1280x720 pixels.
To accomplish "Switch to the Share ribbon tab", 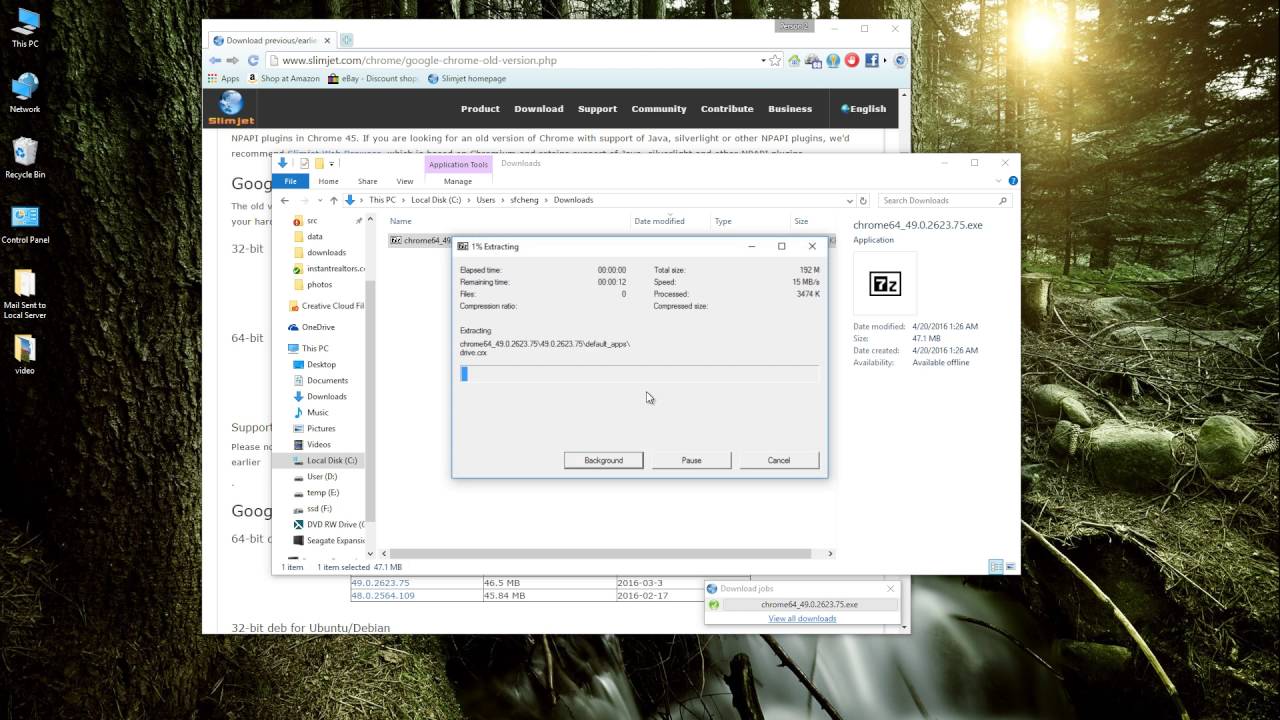I will click(367, 181).
